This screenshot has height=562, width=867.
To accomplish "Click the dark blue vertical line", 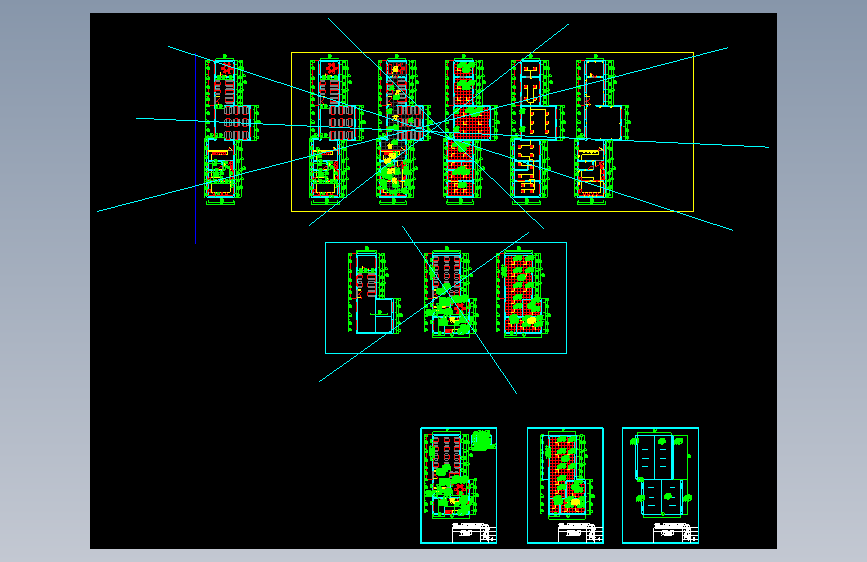I will coord(195,149).
